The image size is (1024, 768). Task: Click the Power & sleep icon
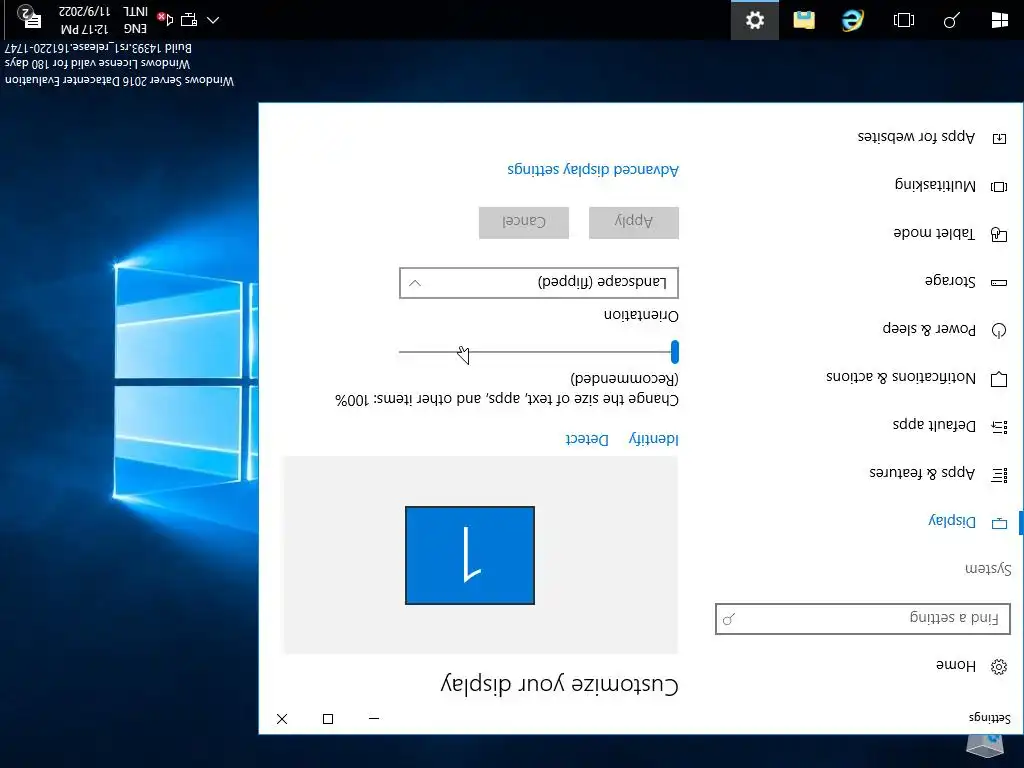(999, 330)
